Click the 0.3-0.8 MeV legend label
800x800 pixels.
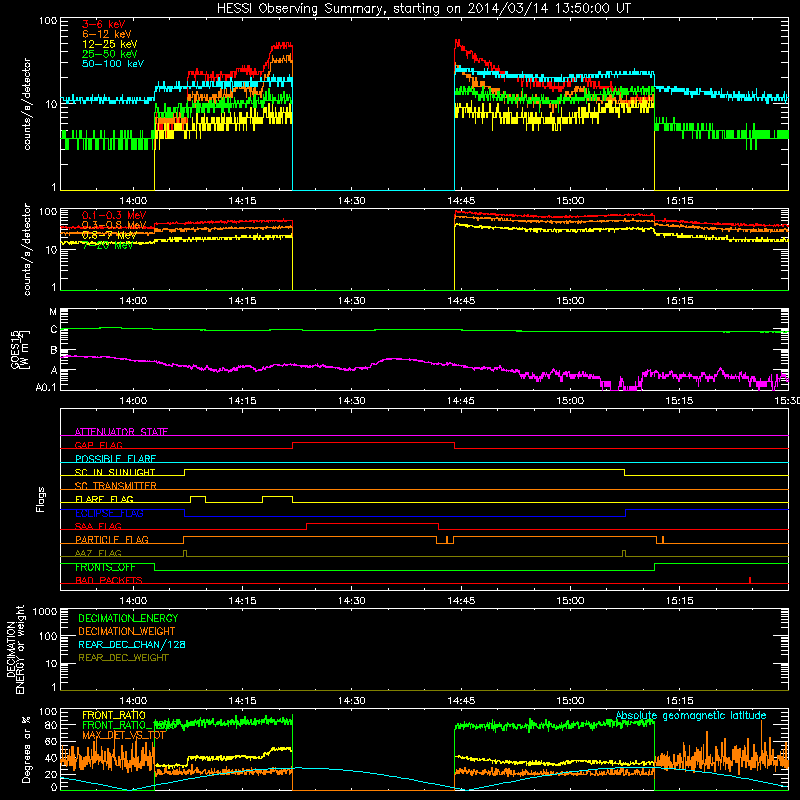click(x=114, y=225)
